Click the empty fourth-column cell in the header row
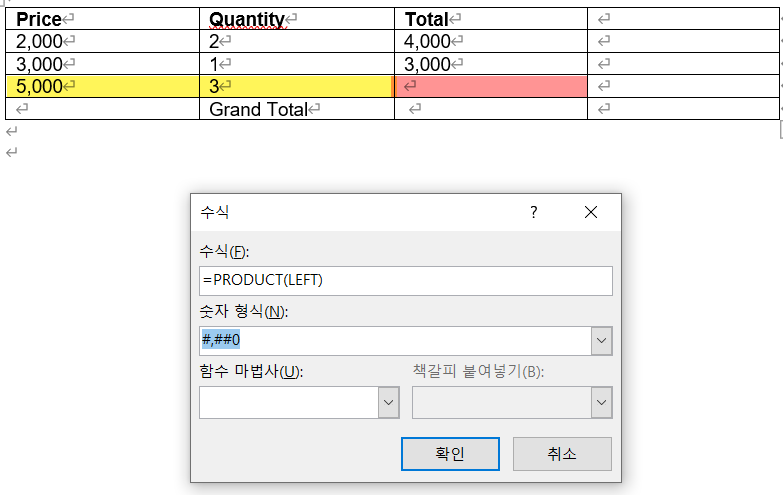This screenshot has width=783, height=495. pos(683,19)
